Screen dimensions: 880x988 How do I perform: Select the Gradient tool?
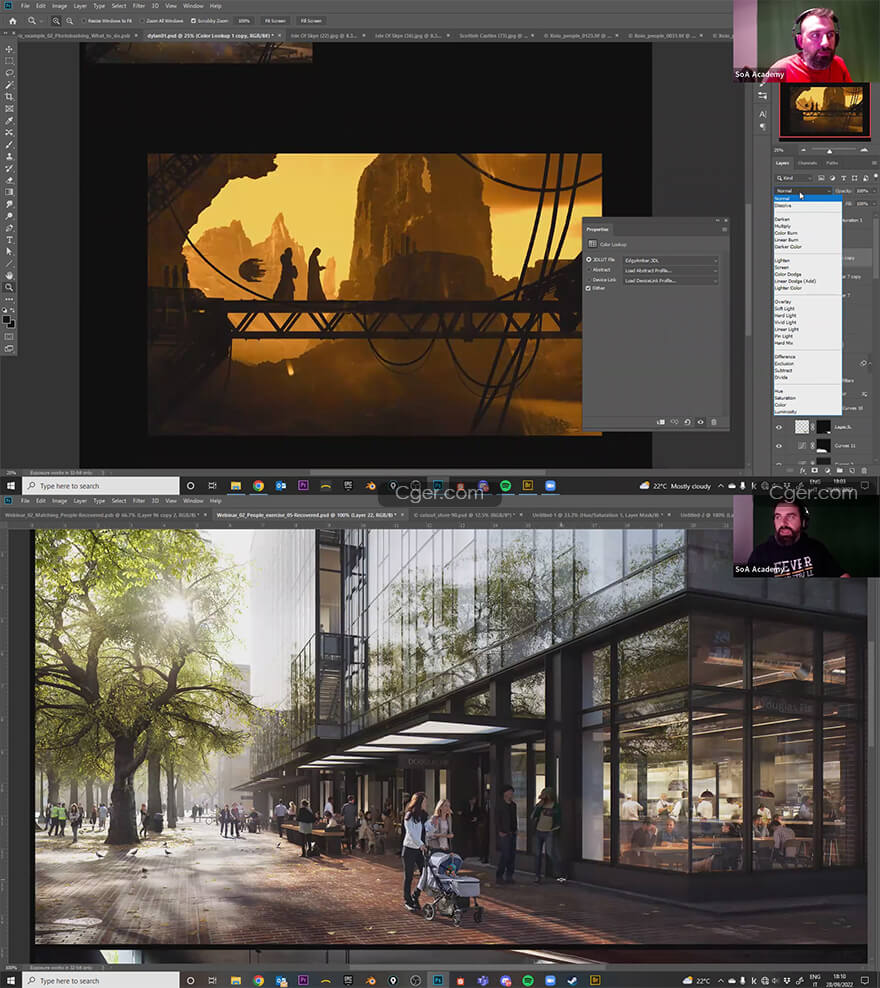9,192
